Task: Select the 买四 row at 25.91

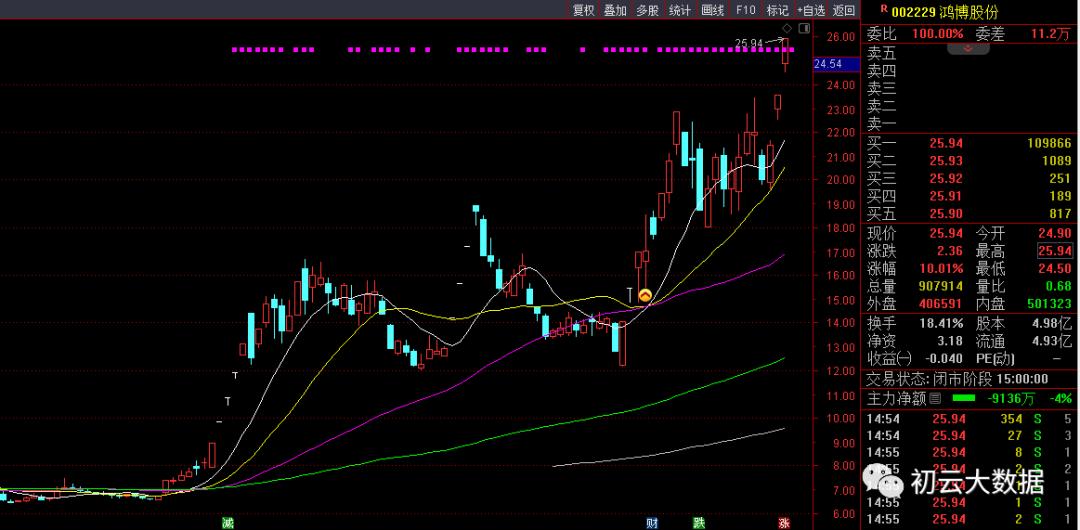Action: pos(970,196)
